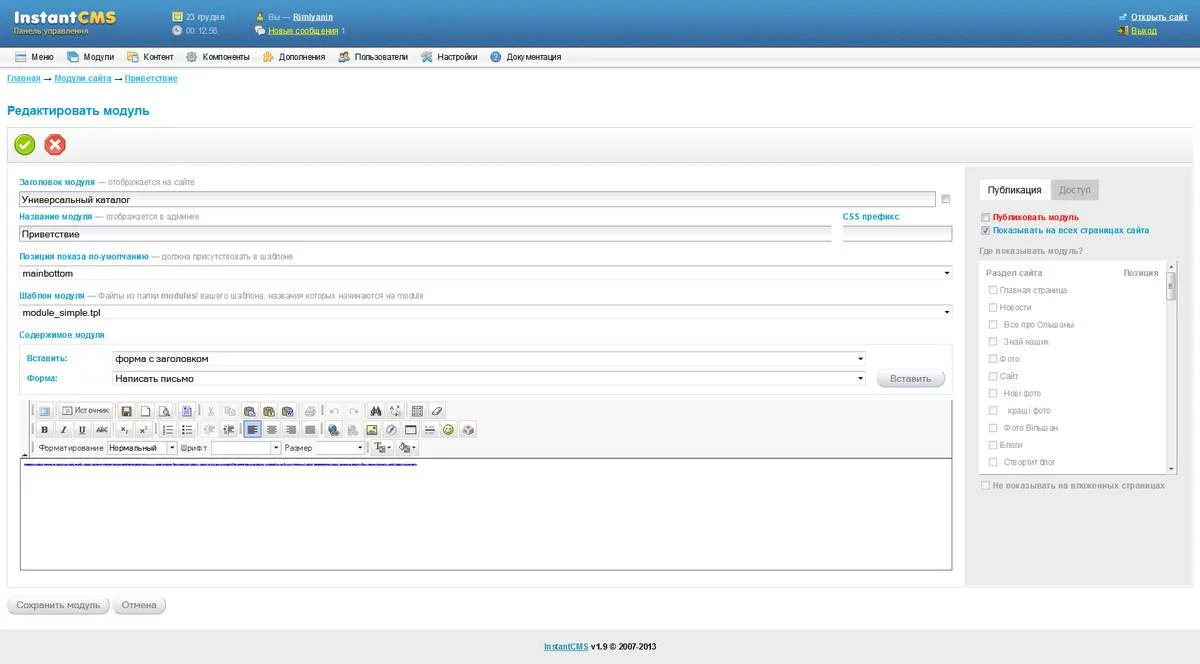Insert a numbered list in the editor
Screen dimensions: 1200x664
pos(168,429)
